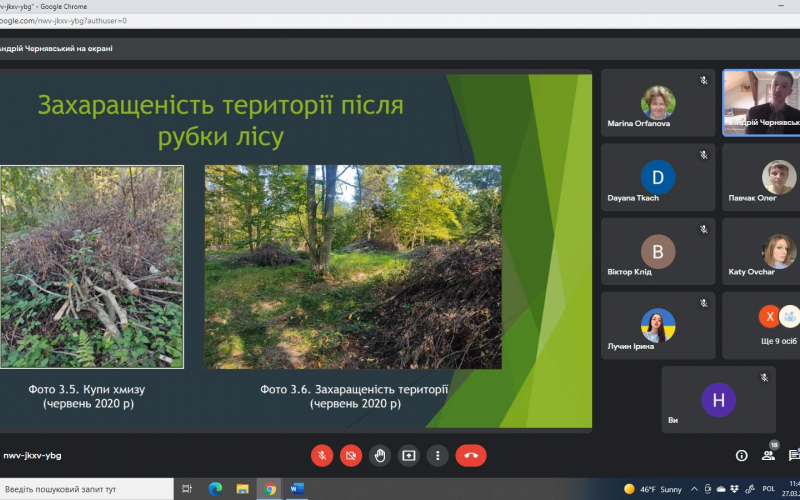Click the shared slide photo 3.5 of brush piles
The image size is (800, 500).
tap(92, 267)
